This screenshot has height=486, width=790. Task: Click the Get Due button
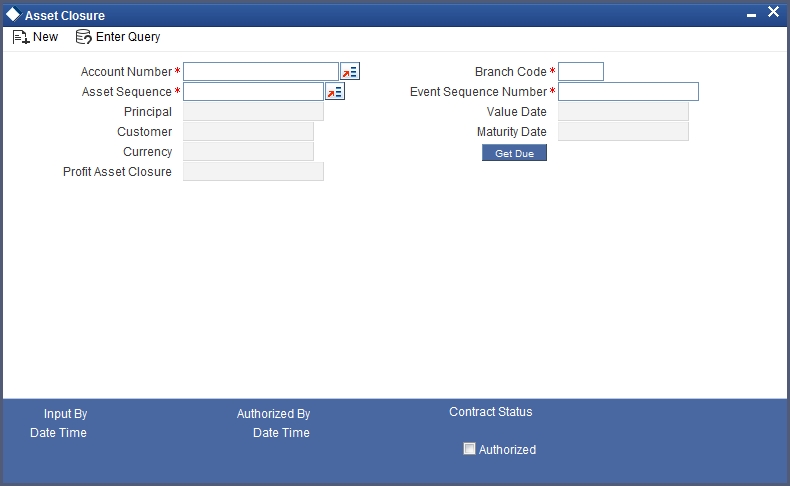(x=514, y=153)
